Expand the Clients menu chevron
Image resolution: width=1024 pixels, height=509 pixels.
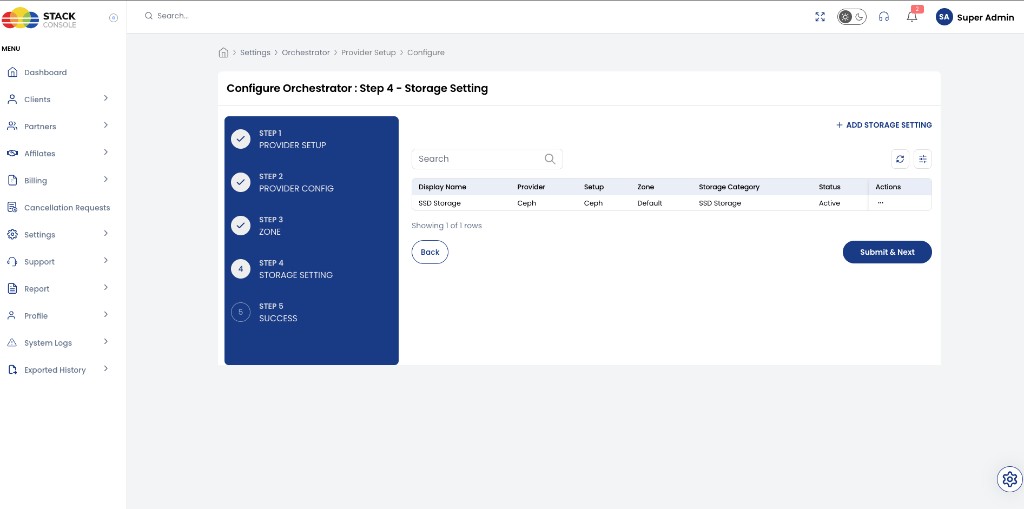click(x=106, y=99)
